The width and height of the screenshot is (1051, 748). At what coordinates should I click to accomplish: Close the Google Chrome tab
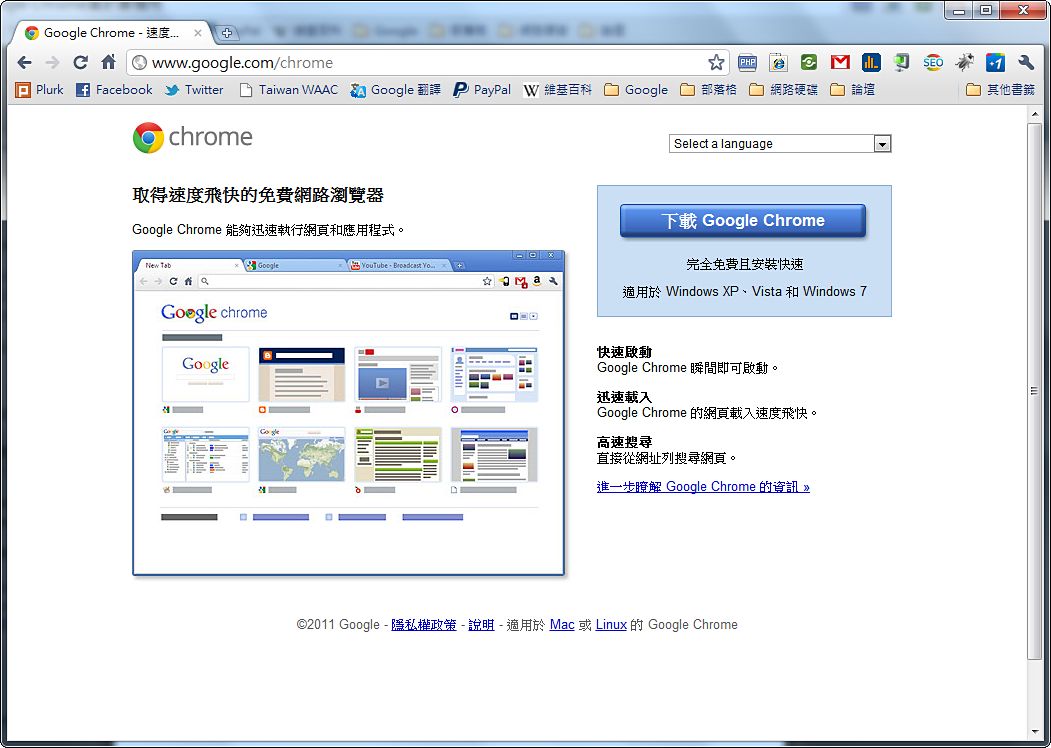tap(198, 32)
